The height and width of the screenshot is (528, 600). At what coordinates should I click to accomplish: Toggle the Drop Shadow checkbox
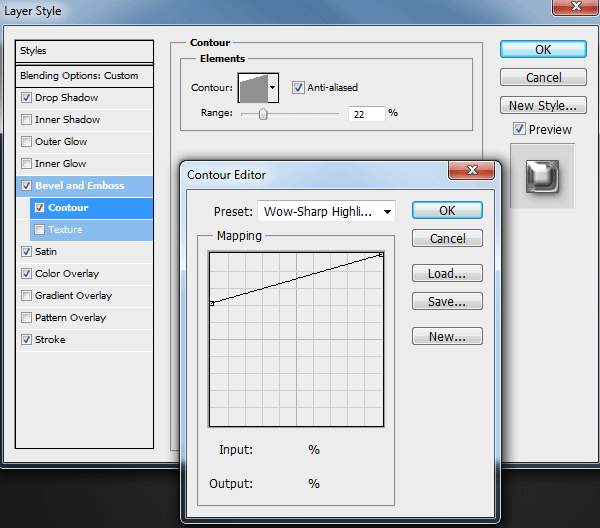(x=26, y=98)
